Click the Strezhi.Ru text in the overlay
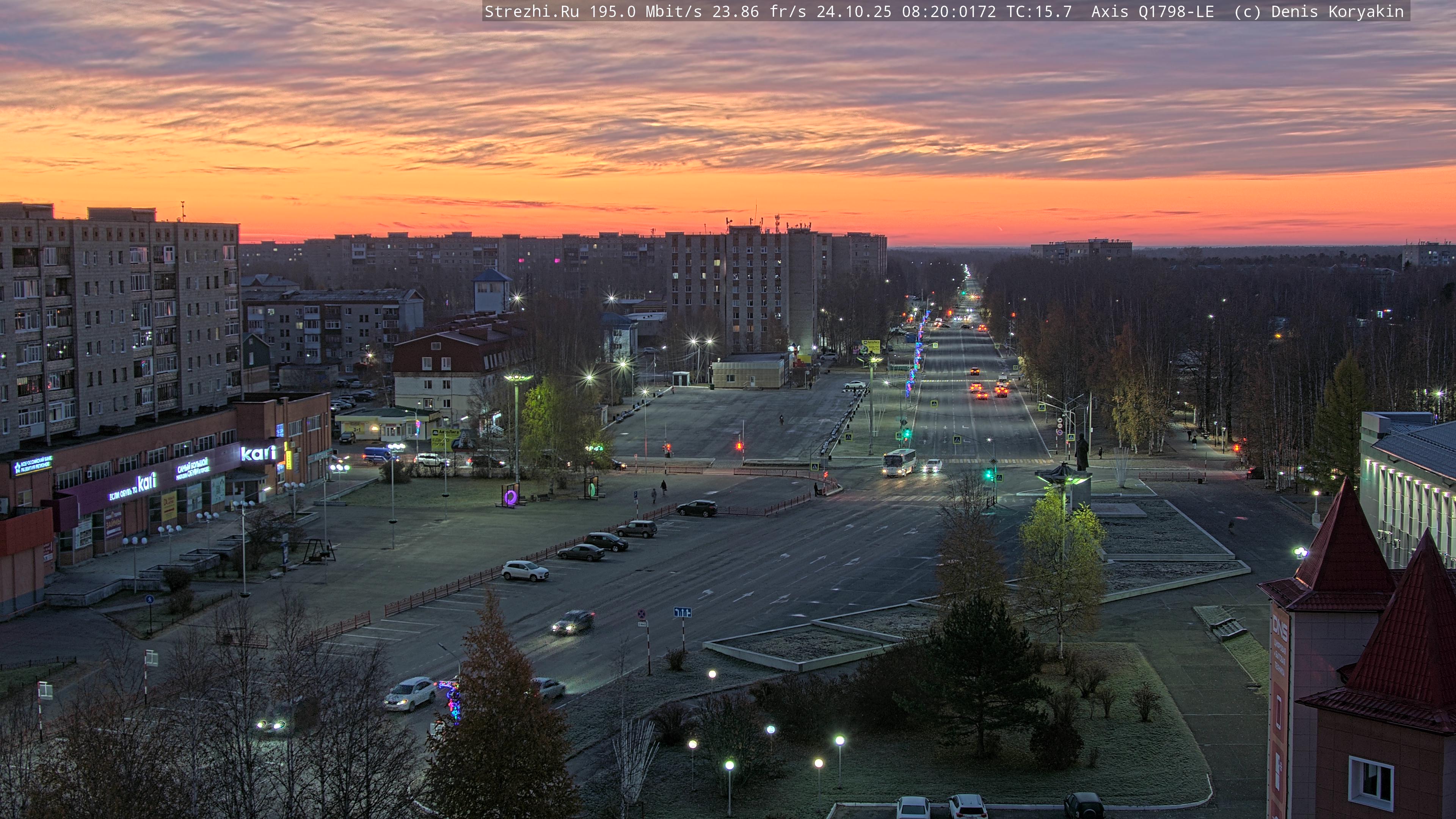The image size is (1456, 819). tap(531, 12)
